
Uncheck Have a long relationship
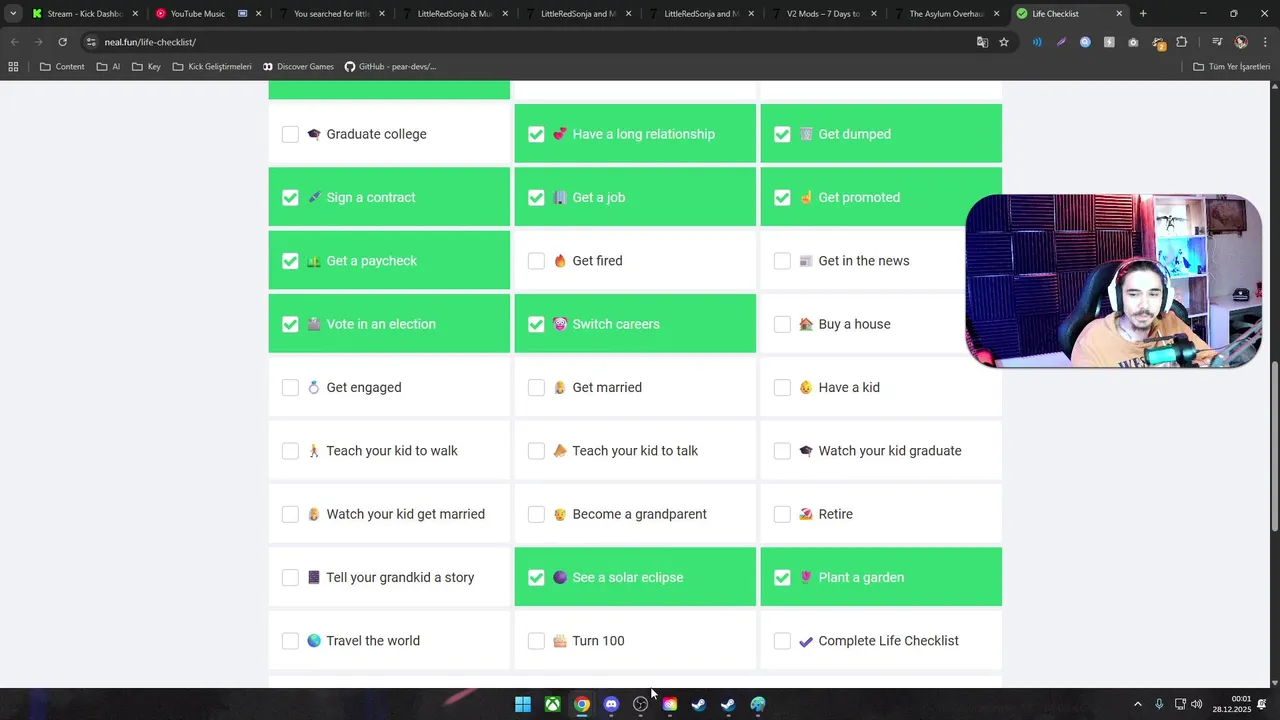click(x=536, y=134)
